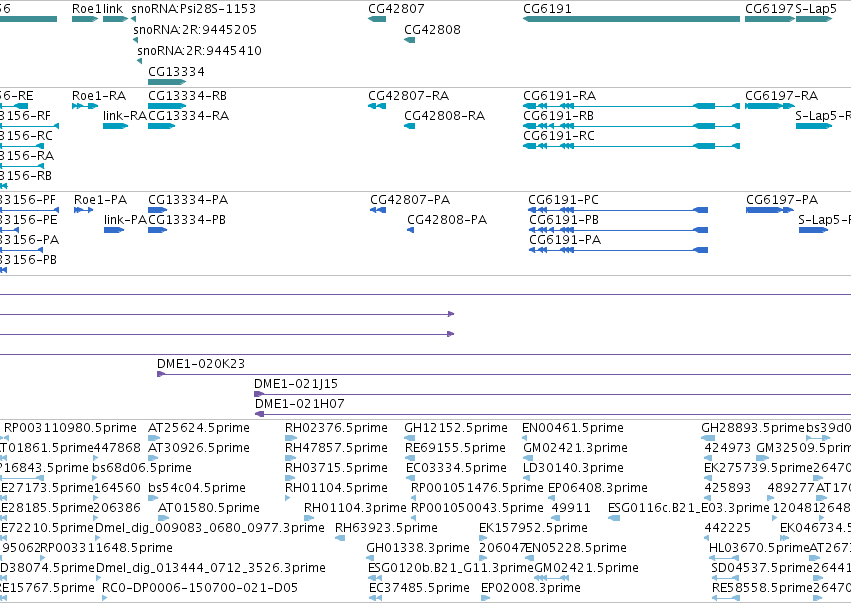The image size is (851, 603).
Task: Click EST EN05228.5prime
Action: click(x=576, y=548)
